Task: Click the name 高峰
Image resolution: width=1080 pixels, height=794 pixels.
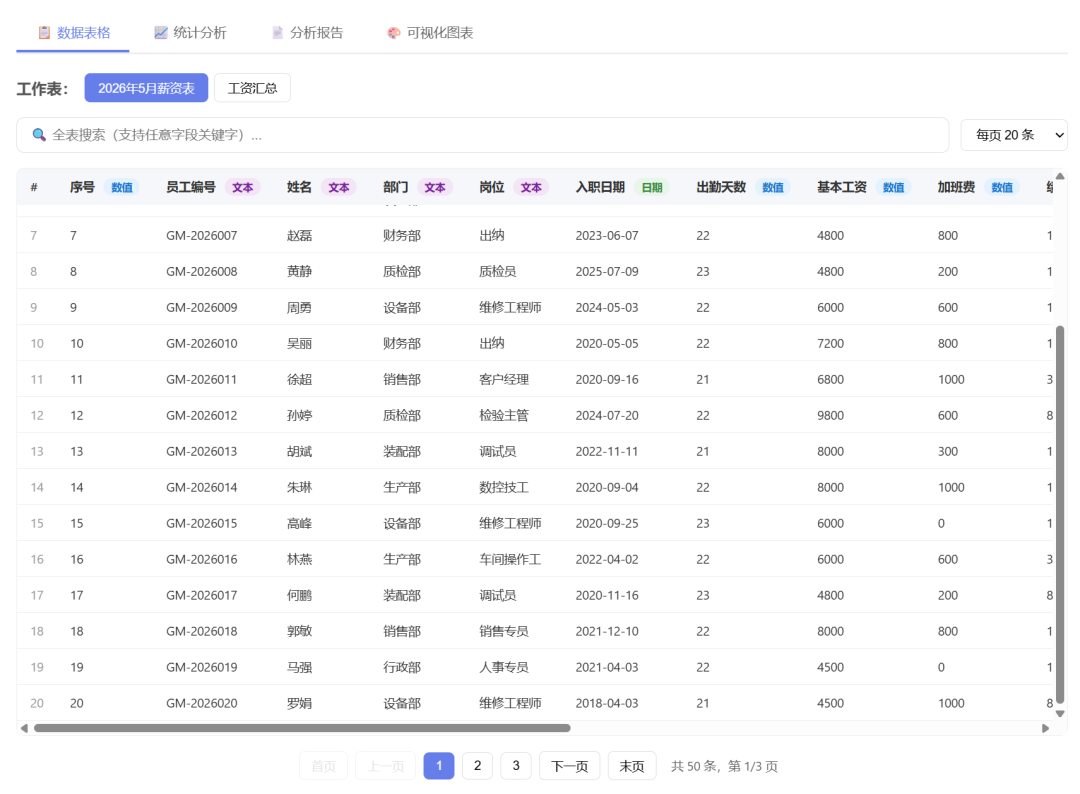Action: tap(300, 523)
